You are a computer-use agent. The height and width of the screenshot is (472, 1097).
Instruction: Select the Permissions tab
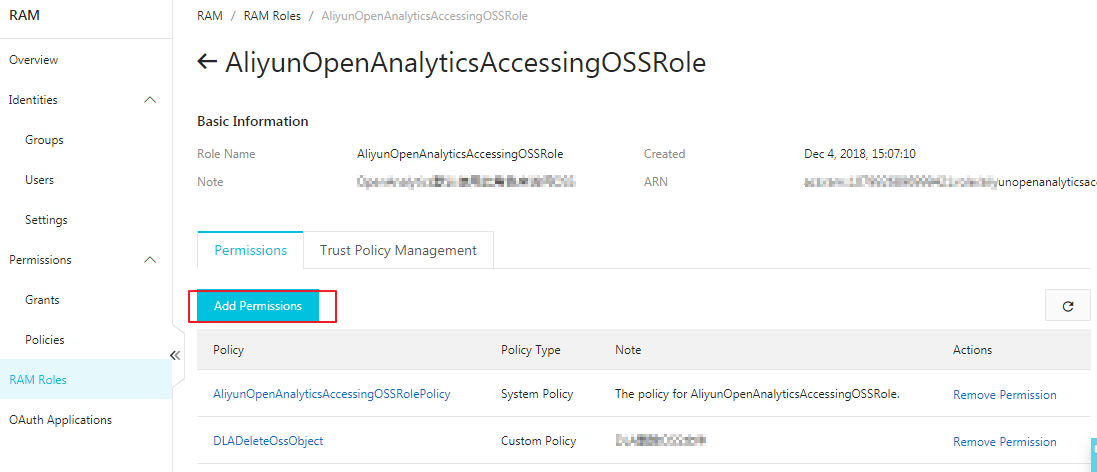pyautogui.click(x=250, y=250)
